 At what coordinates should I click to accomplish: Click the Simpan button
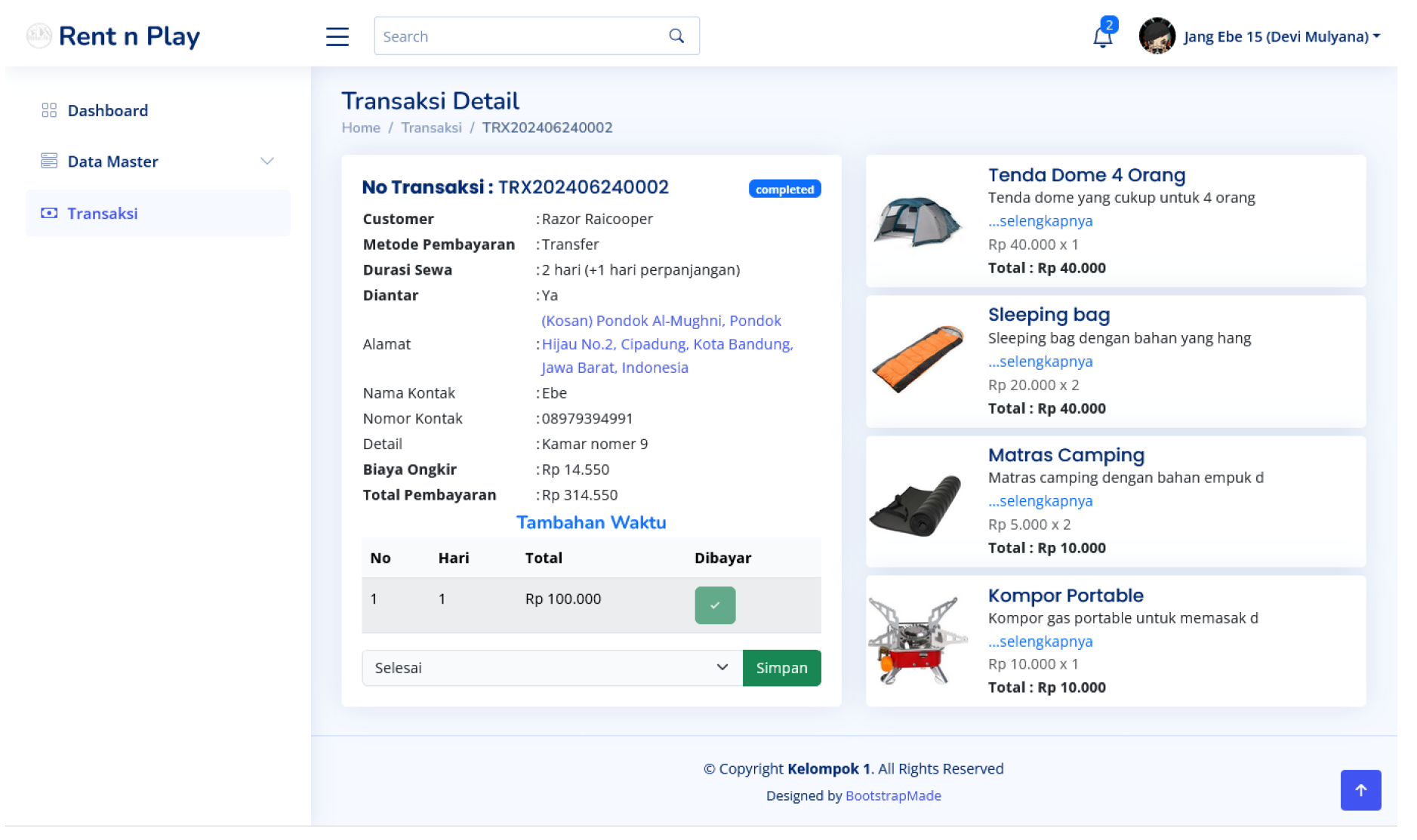pos(781,667)
